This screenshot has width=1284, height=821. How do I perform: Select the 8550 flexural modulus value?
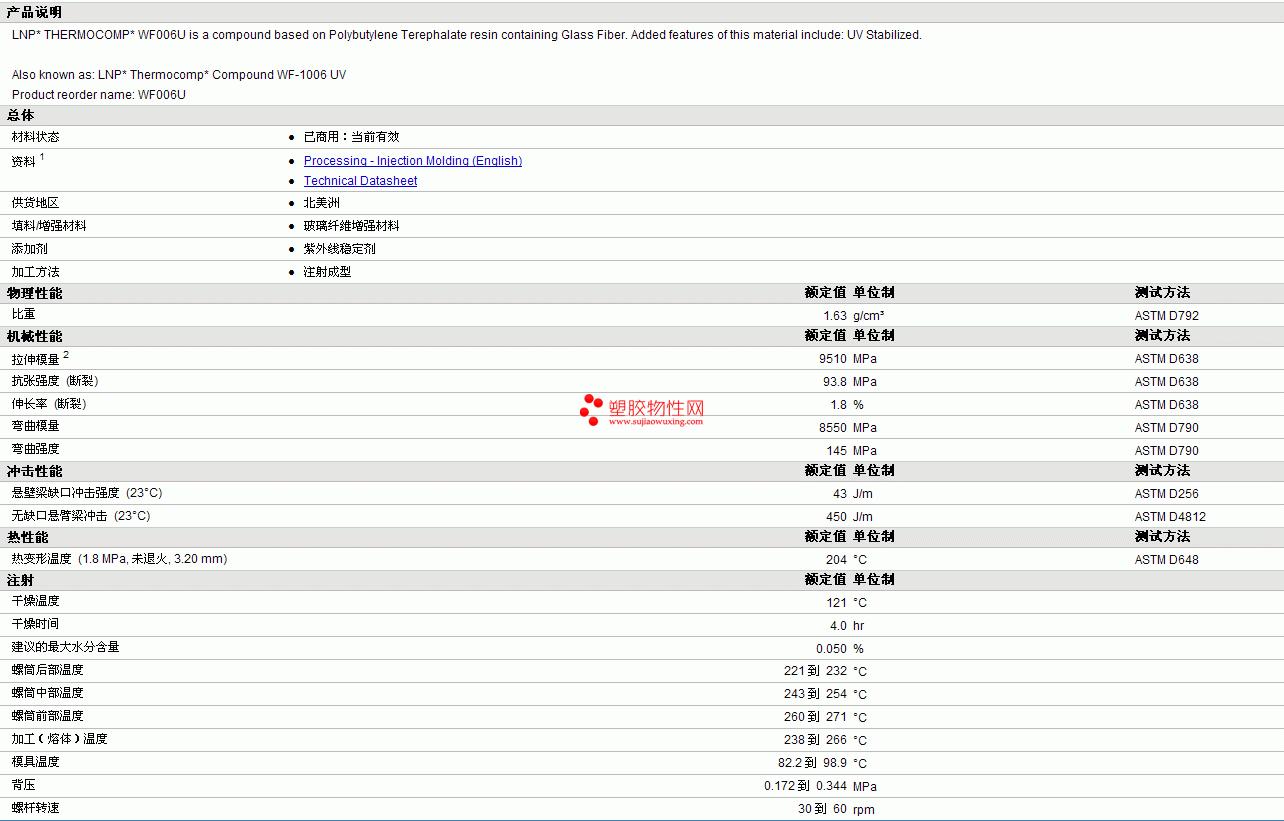(x=832, y=428)
